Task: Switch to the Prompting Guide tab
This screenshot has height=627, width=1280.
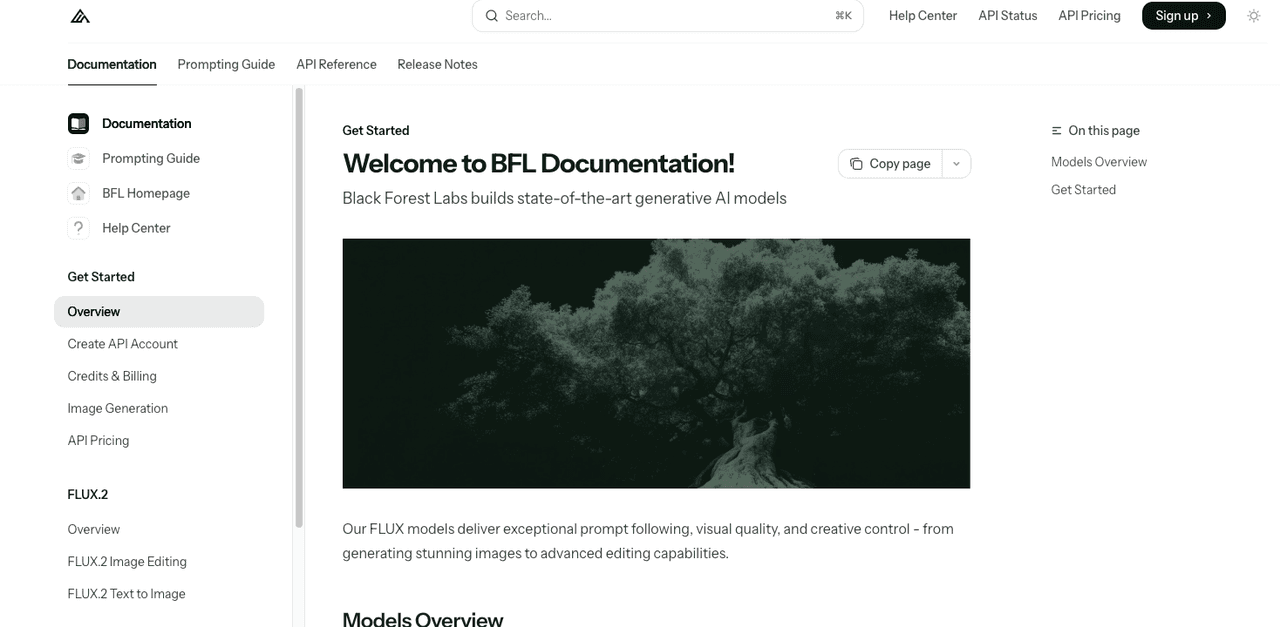Action: tap(226, 64)
